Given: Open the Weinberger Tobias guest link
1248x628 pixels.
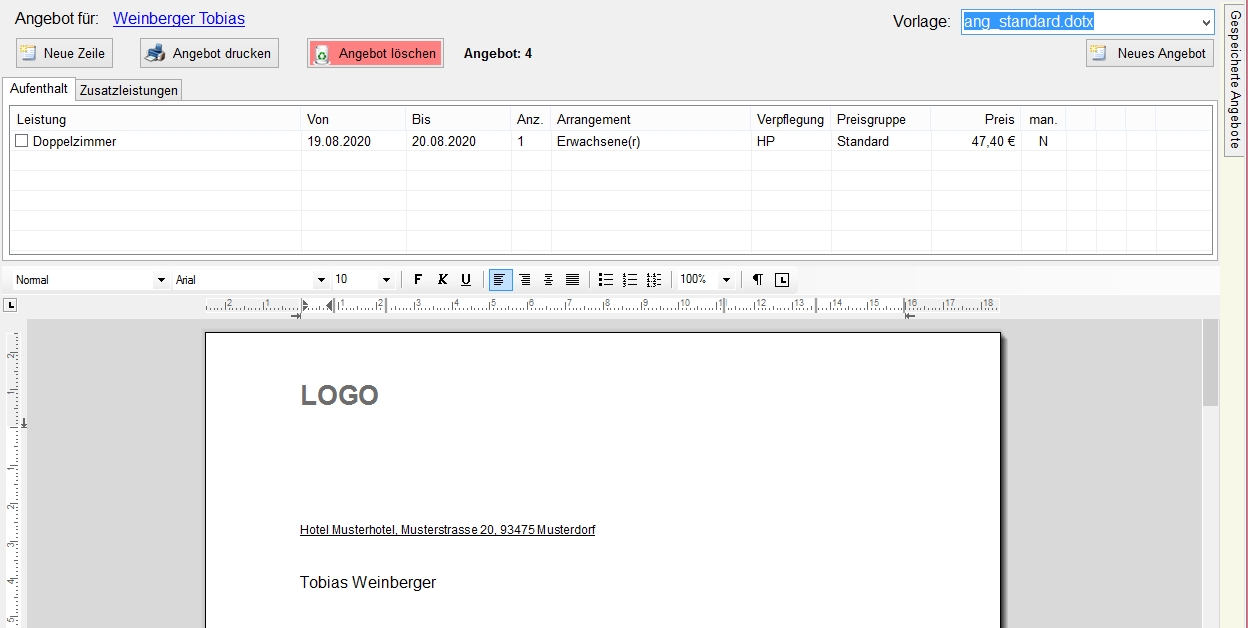Looking at the screenshot, I should pyautogui.click(x=179, y=19).
